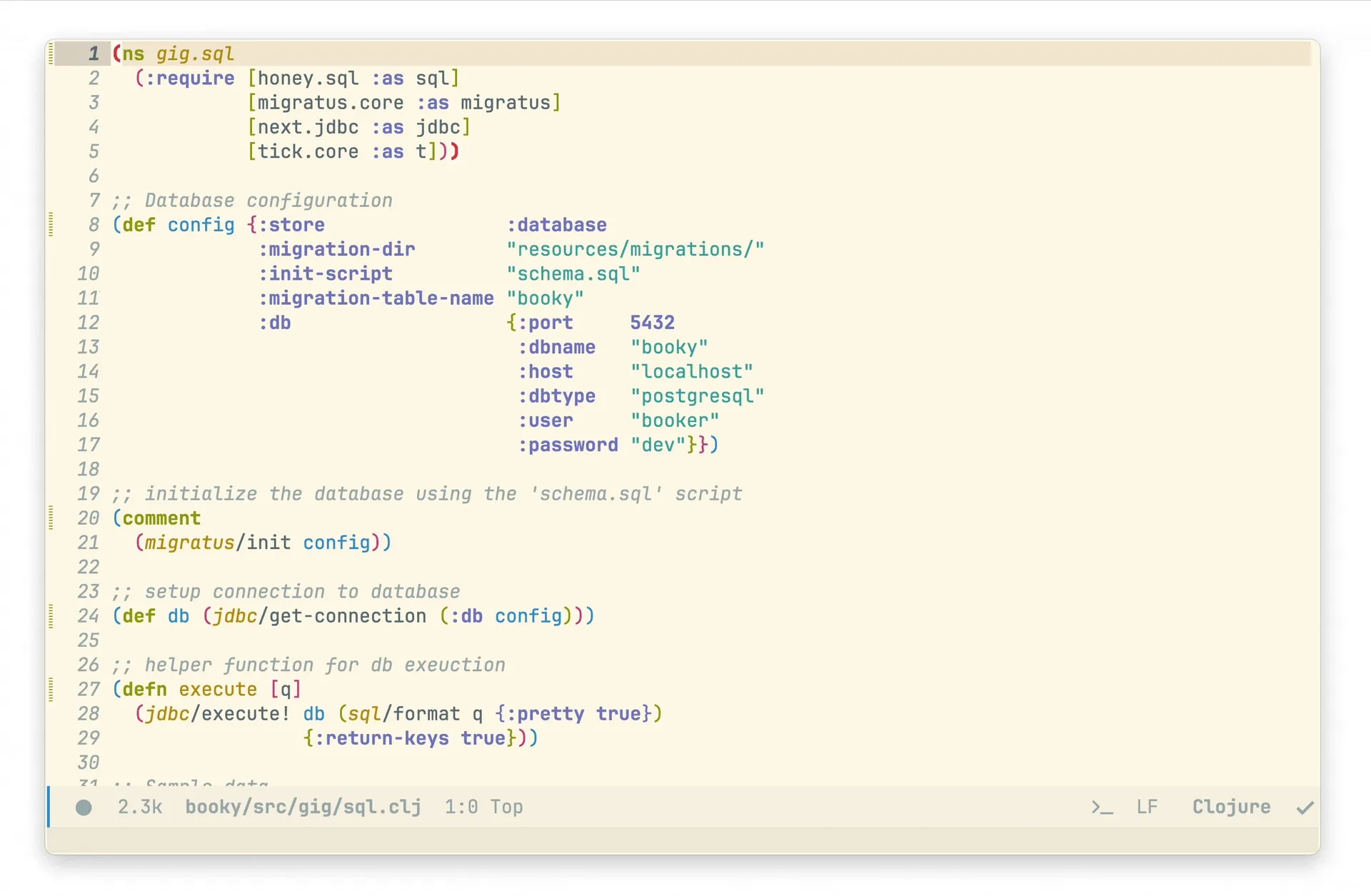Click the LF line ending indicator

[x=1147, y=807]
